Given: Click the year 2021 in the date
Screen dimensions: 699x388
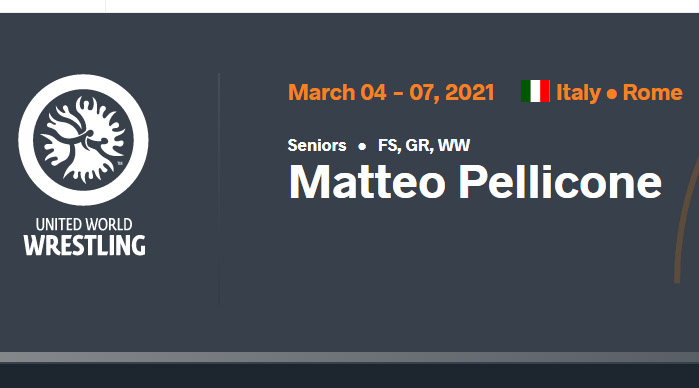Looking at the screenshot, I should coord(469,92).
